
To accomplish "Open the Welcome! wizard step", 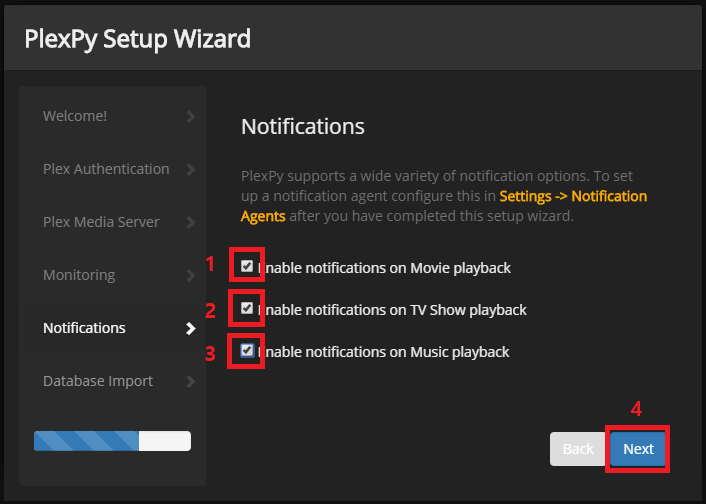I will (x=75, y=116).
